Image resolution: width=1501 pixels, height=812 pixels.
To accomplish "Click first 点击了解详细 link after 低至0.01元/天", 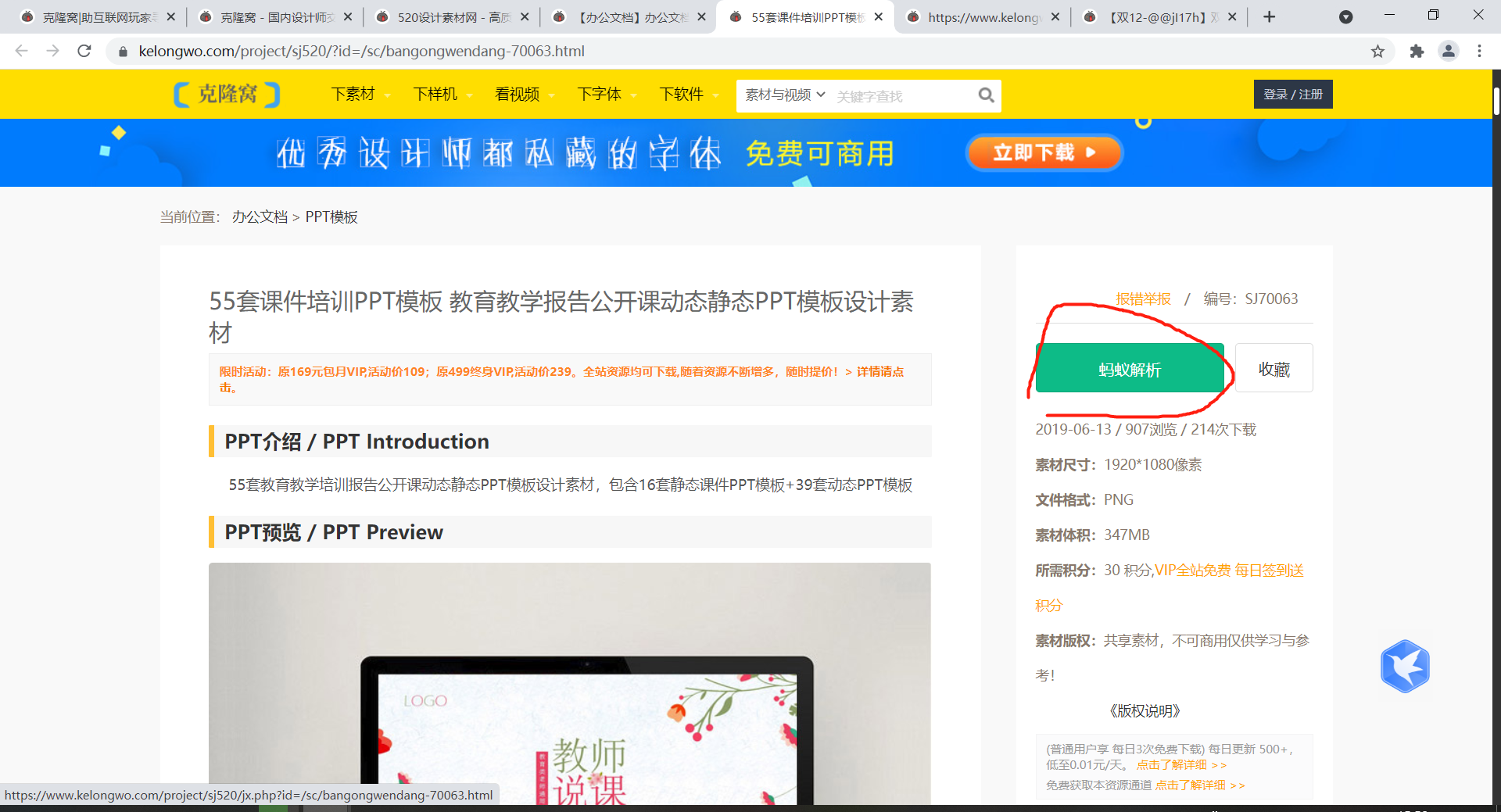I will click(1180, 765).
